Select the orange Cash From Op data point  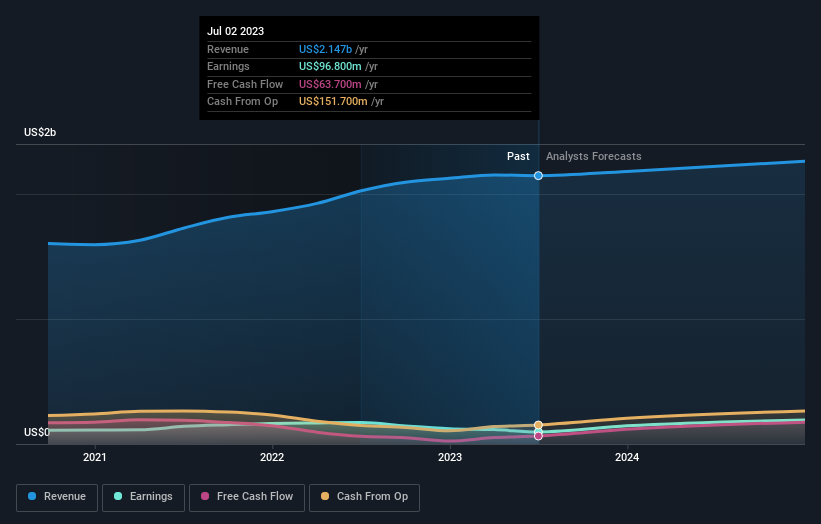(538, 425)
